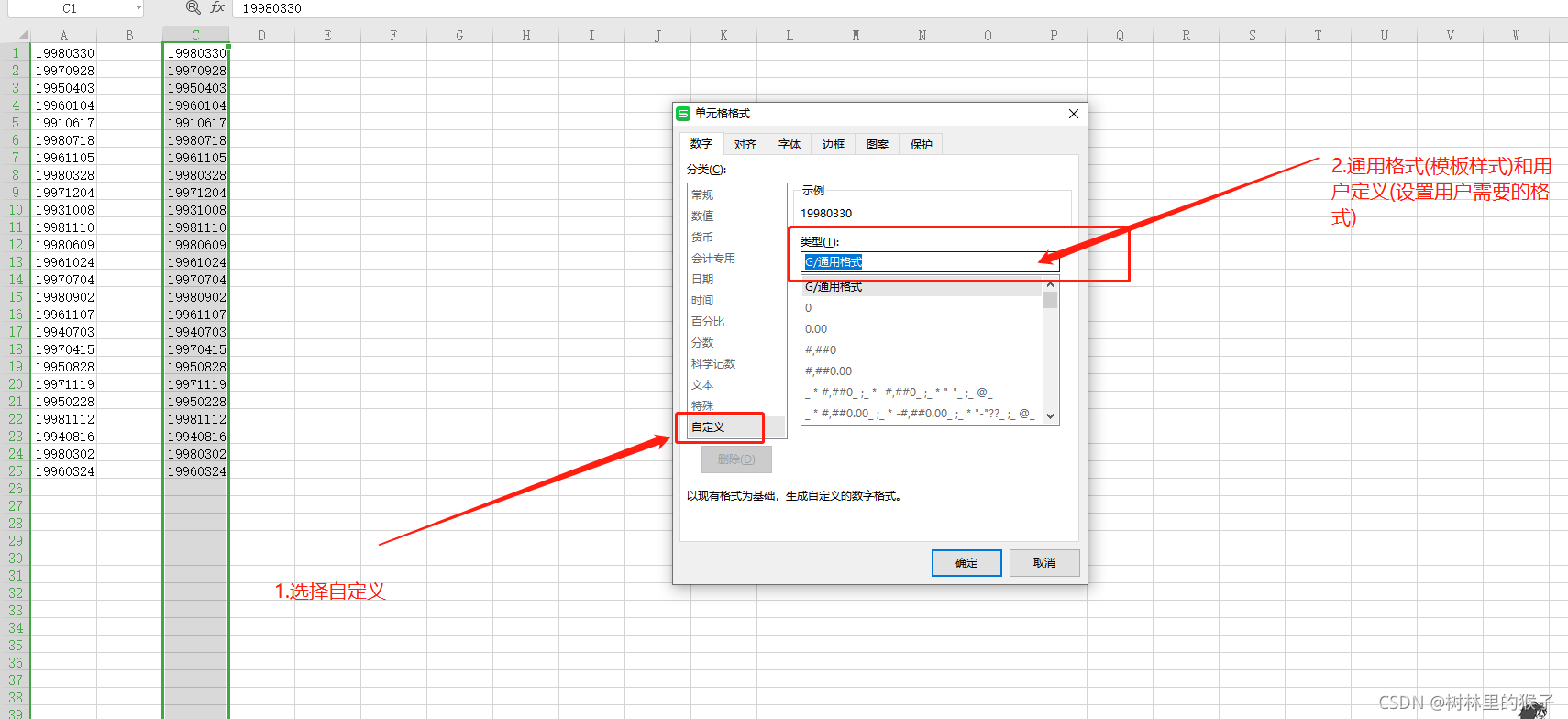
Task: Select 货币 in the category list
Action: (736, 237)
